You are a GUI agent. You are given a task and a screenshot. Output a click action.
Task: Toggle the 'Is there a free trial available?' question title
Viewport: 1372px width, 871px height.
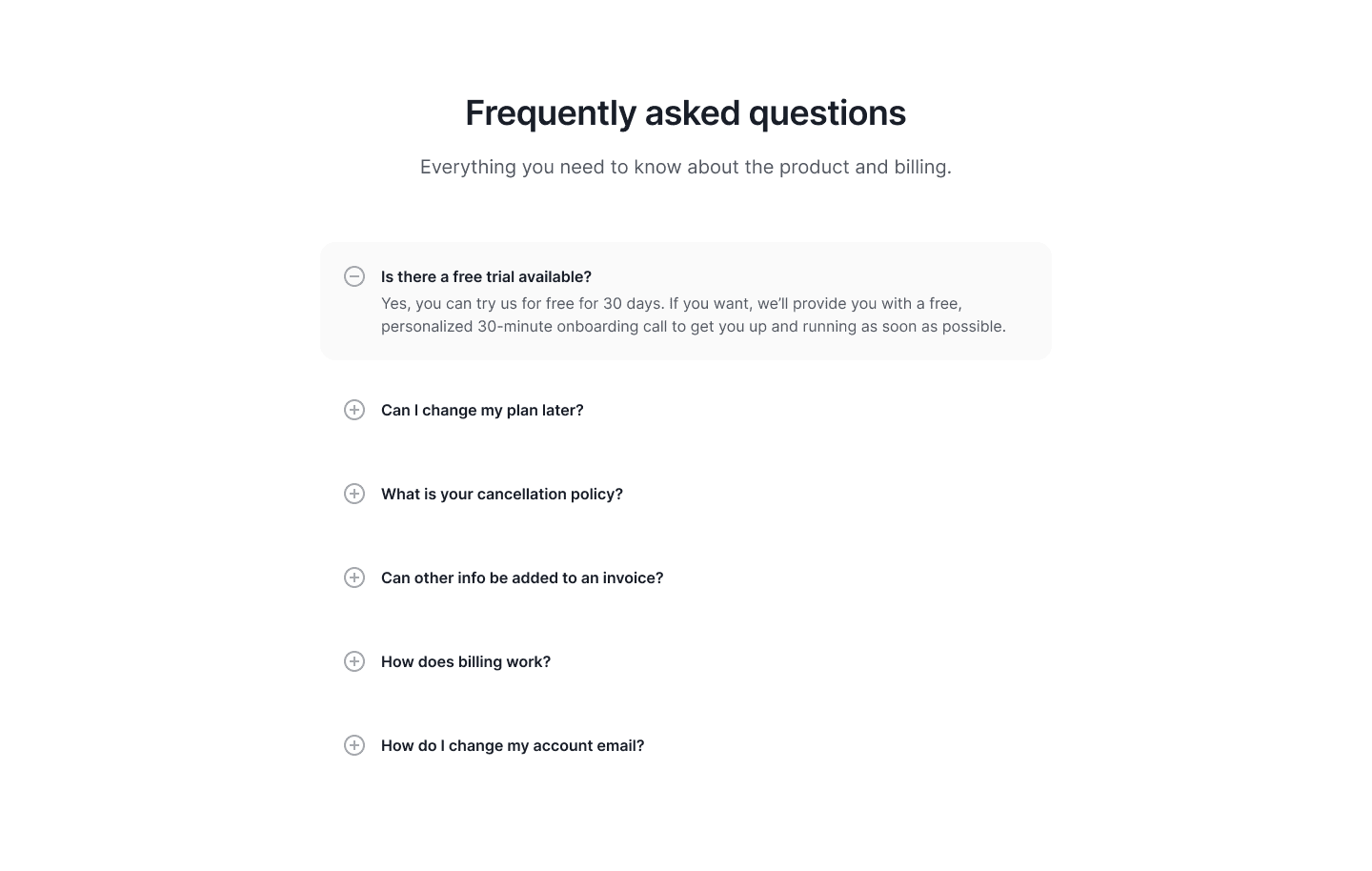point(486,276)
